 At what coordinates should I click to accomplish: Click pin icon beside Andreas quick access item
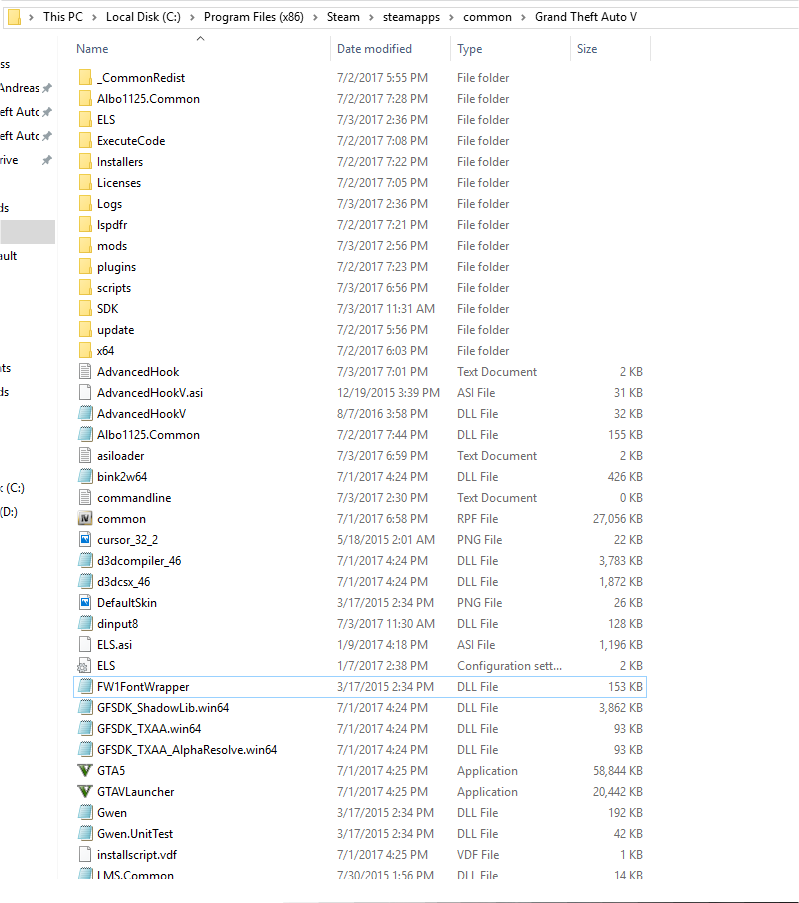click(47, 88)
